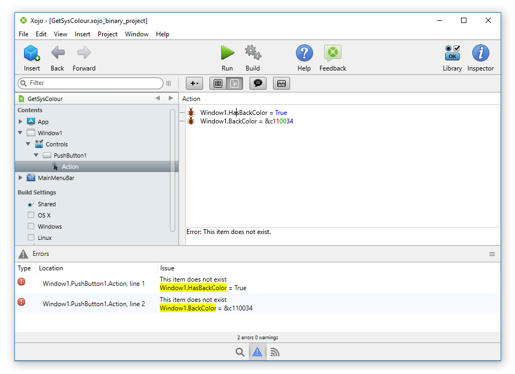Viewport: 515px width, 374px height.
Task: Show the Inspector panel
Action: (480, 53)
